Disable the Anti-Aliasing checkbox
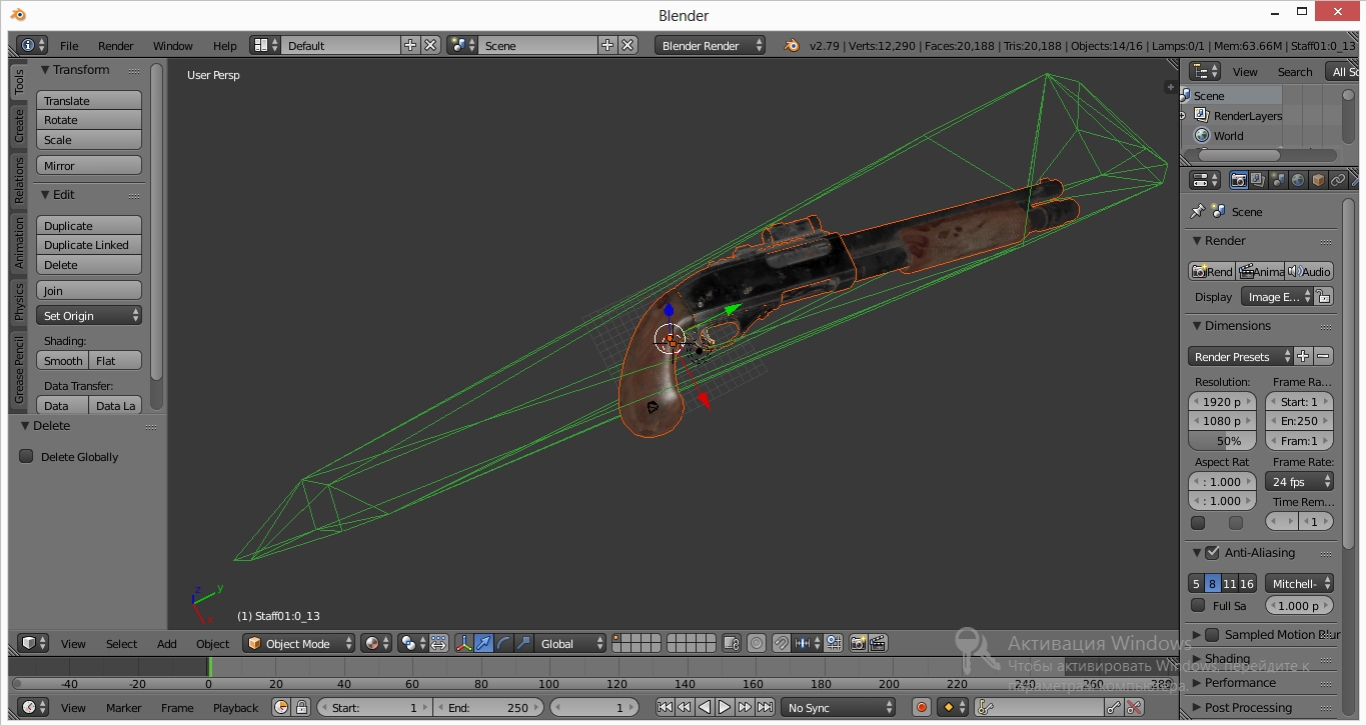1366x725 pixels. click(x=1212, y=553)
